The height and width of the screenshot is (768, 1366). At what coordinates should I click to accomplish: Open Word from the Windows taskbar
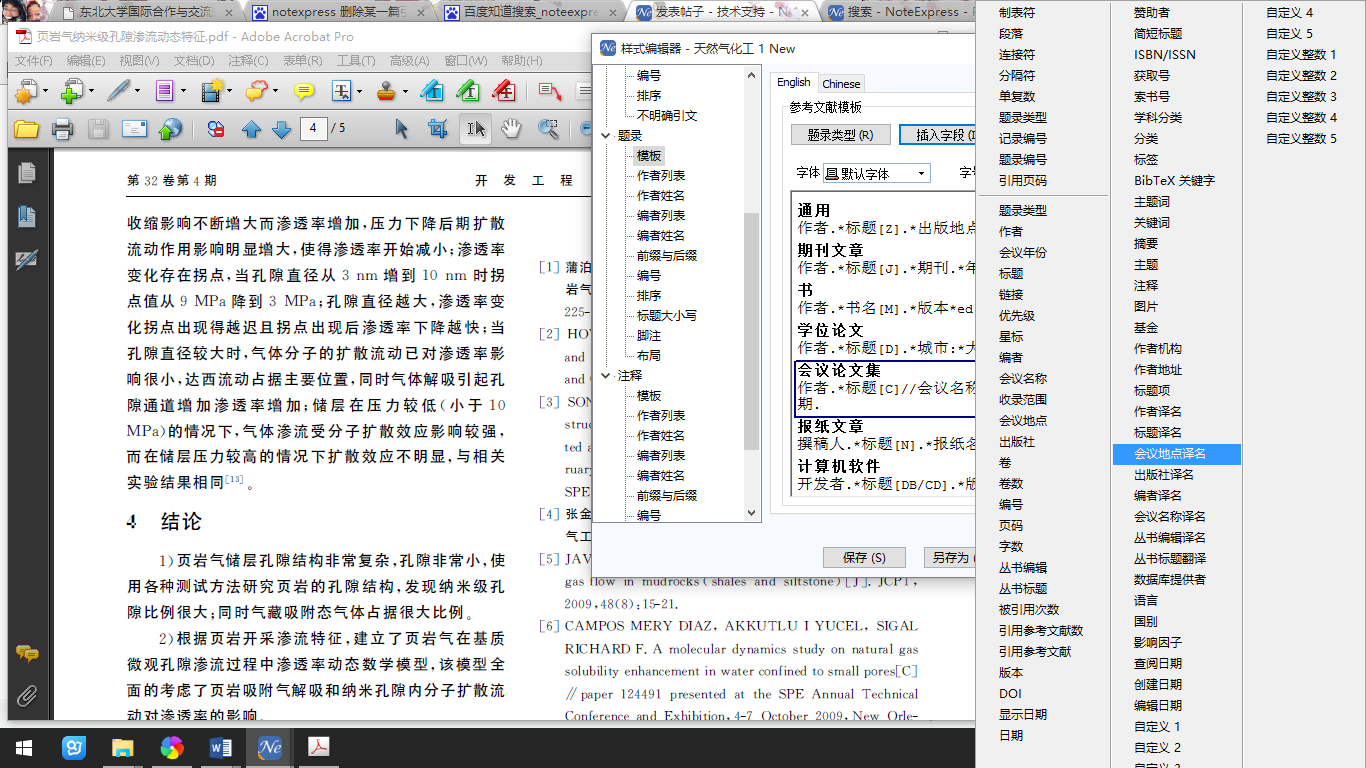click(221, 747)
